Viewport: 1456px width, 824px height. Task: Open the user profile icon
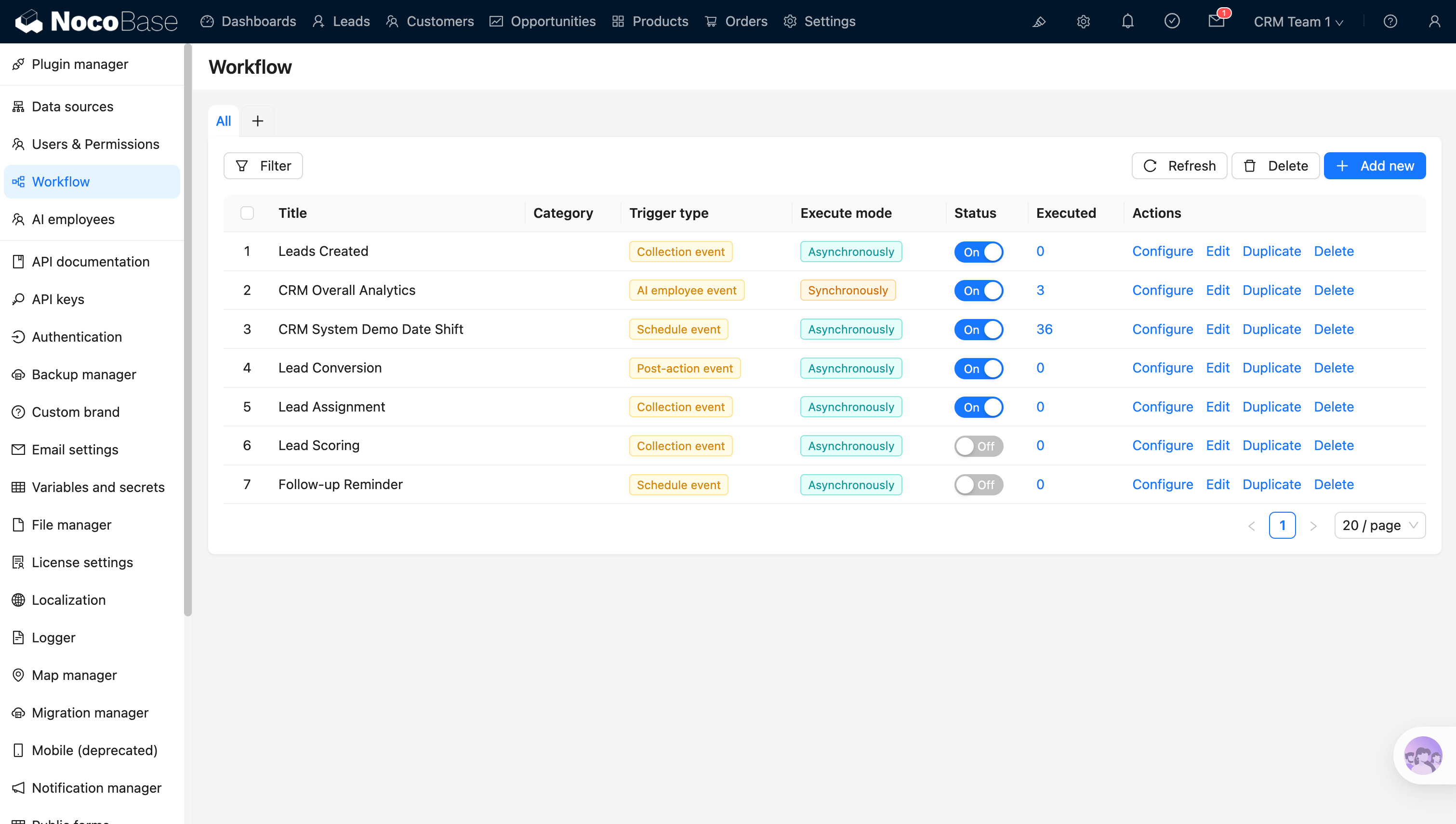point(1434,22)
